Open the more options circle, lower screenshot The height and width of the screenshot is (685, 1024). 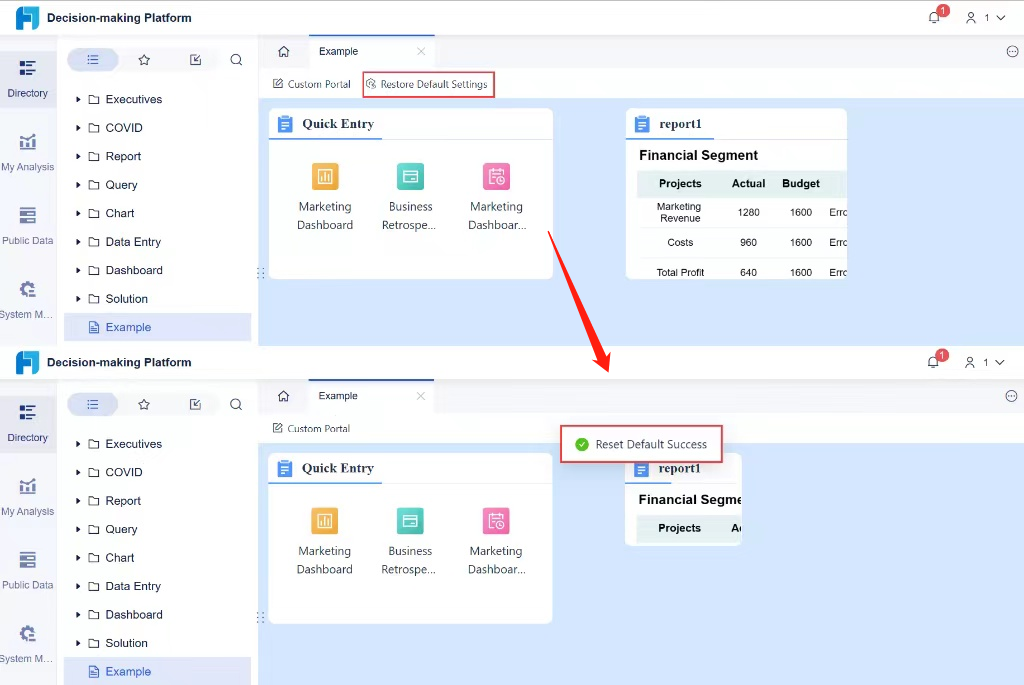coord(1012,396)
